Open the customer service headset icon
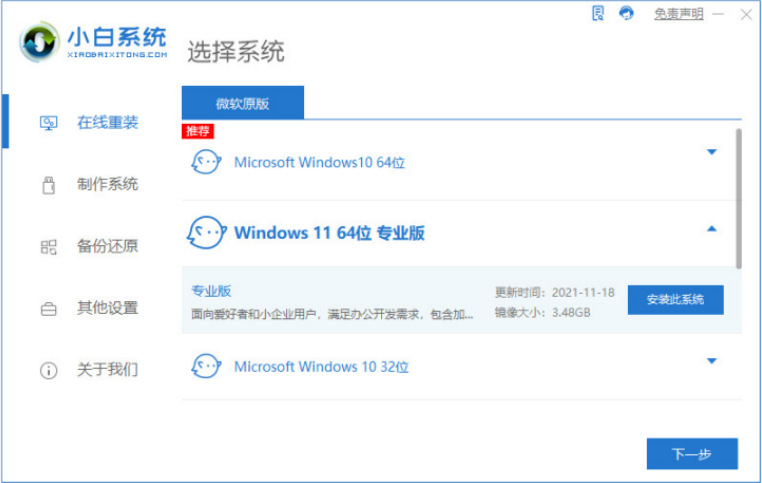This screenshot has height=483, width=762. [x=626, y=13]
